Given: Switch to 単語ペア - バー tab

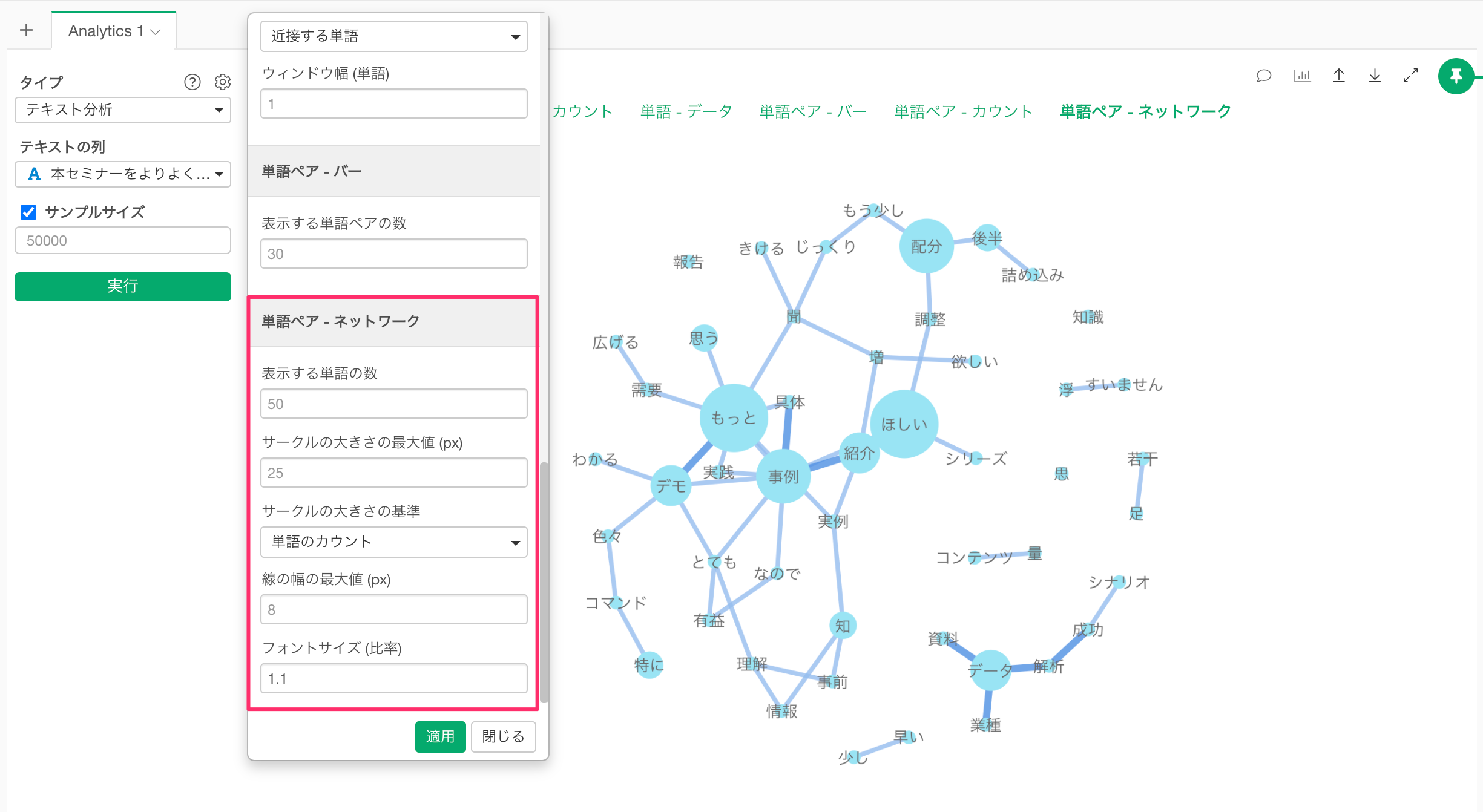Looking at the screenshot, I should [813, 111].
